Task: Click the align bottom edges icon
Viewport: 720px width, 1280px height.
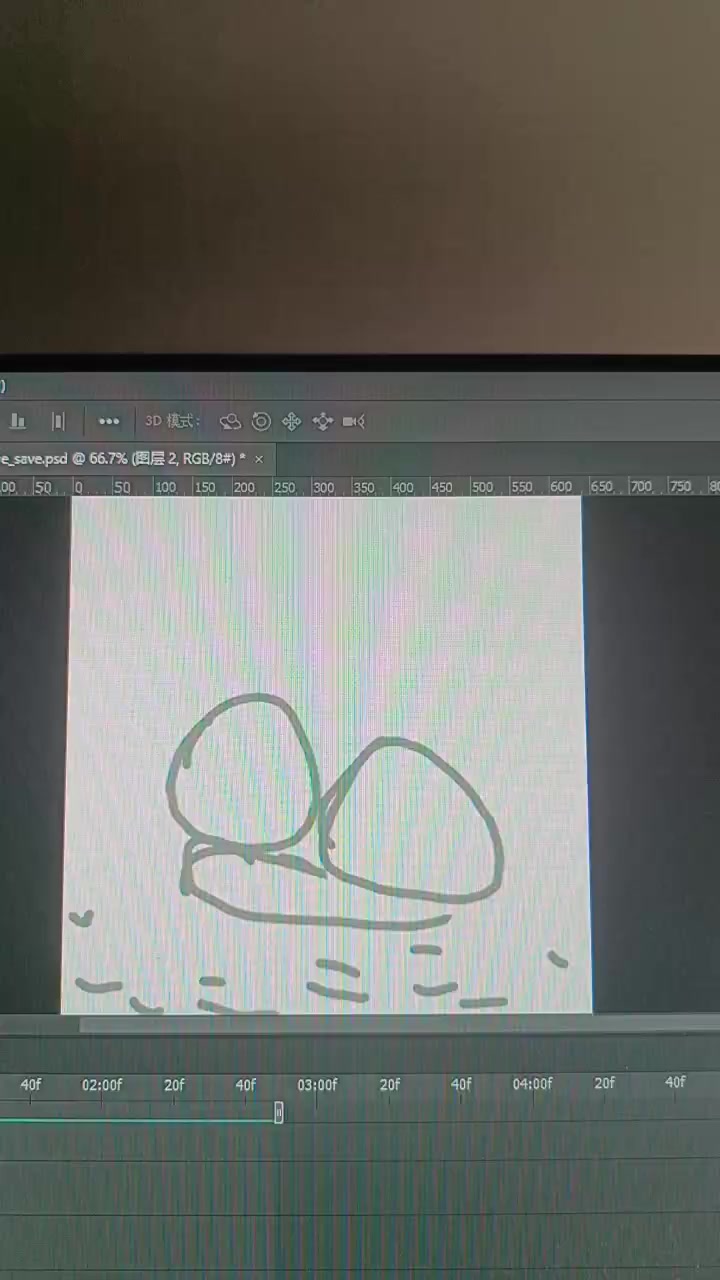Action: point(17,421)
